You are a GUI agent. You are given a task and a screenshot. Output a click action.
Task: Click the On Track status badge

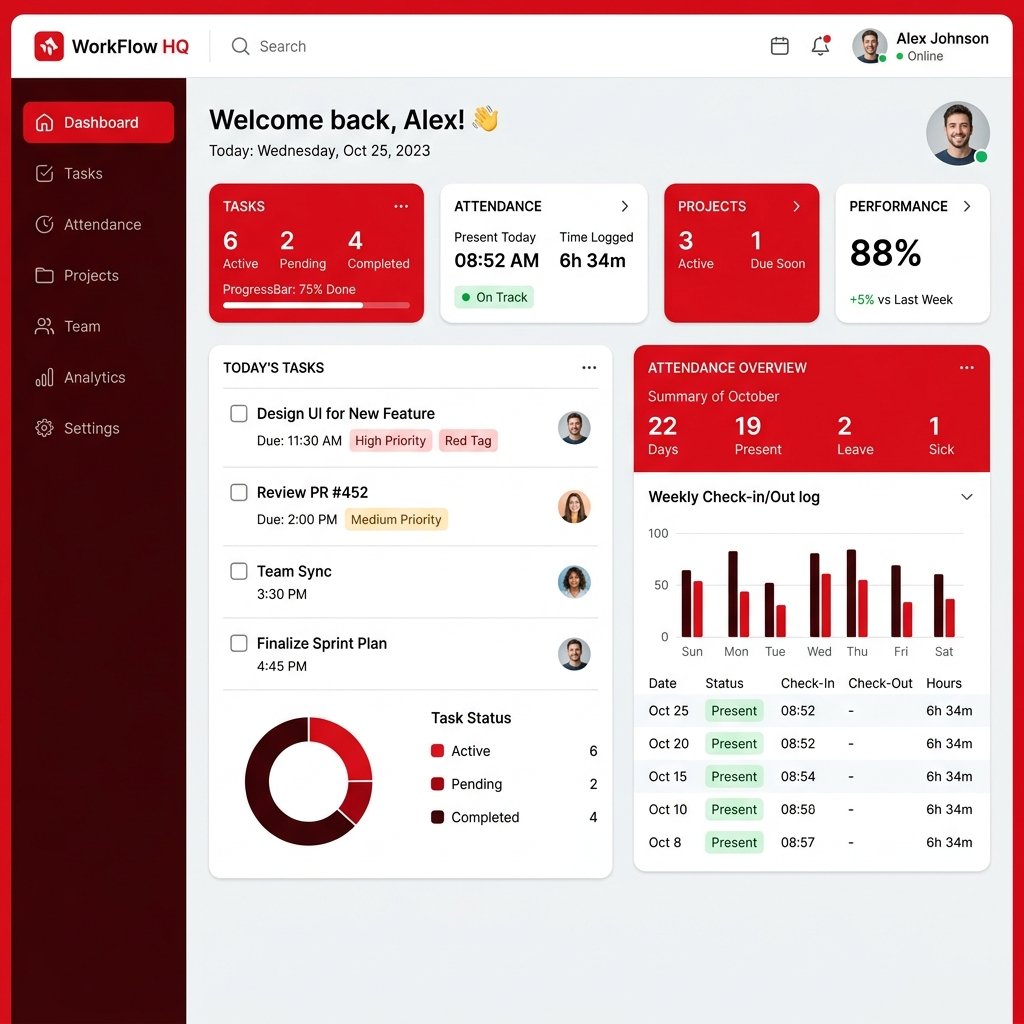pyautogui.click(x=494, y=297)
